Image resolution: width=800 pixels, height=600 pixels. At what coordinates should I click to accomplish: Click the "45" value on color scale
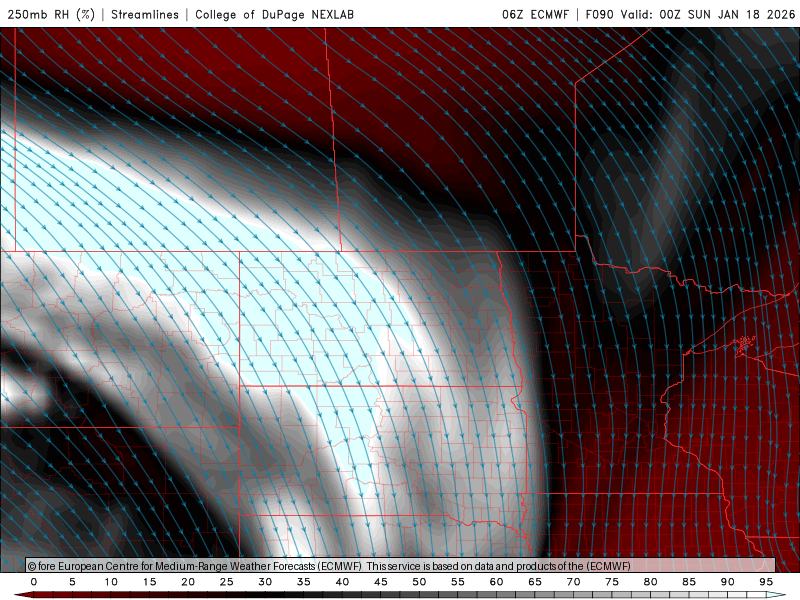tap(381, 582)
